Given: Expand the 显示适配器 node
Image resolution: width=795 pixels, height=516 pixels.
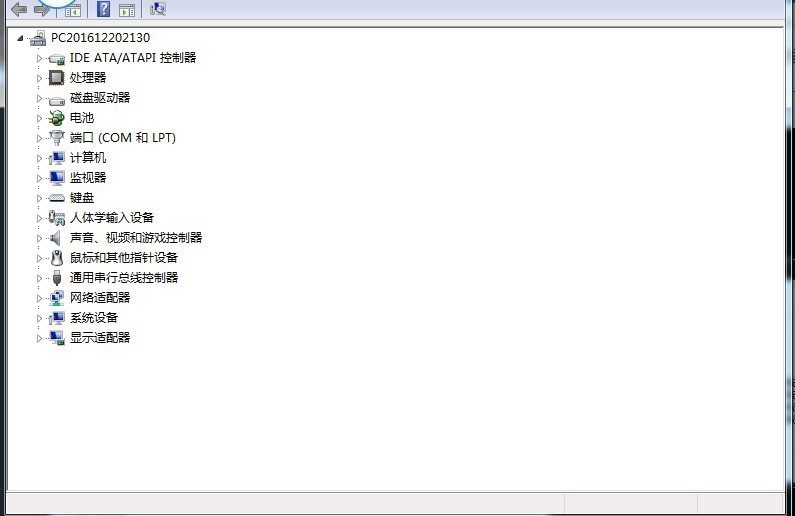Looking at the screenshot, I should (40, 338).
